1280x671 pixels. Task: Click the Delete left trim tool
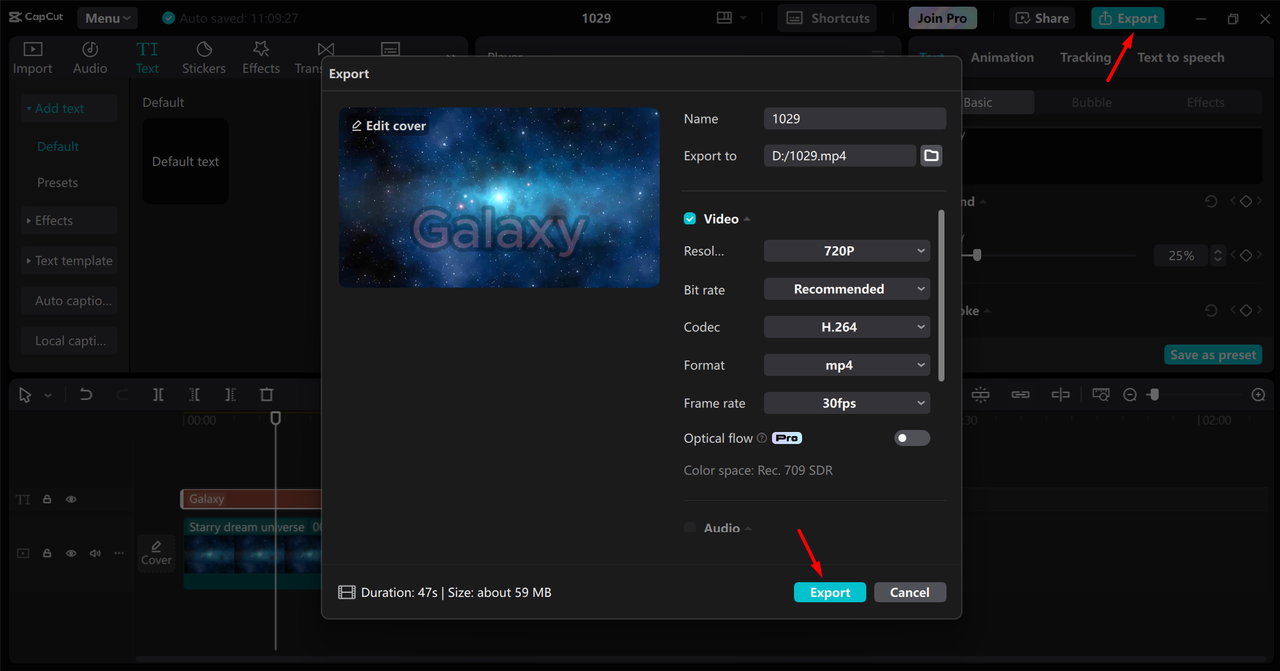click(x=194, y=395)
